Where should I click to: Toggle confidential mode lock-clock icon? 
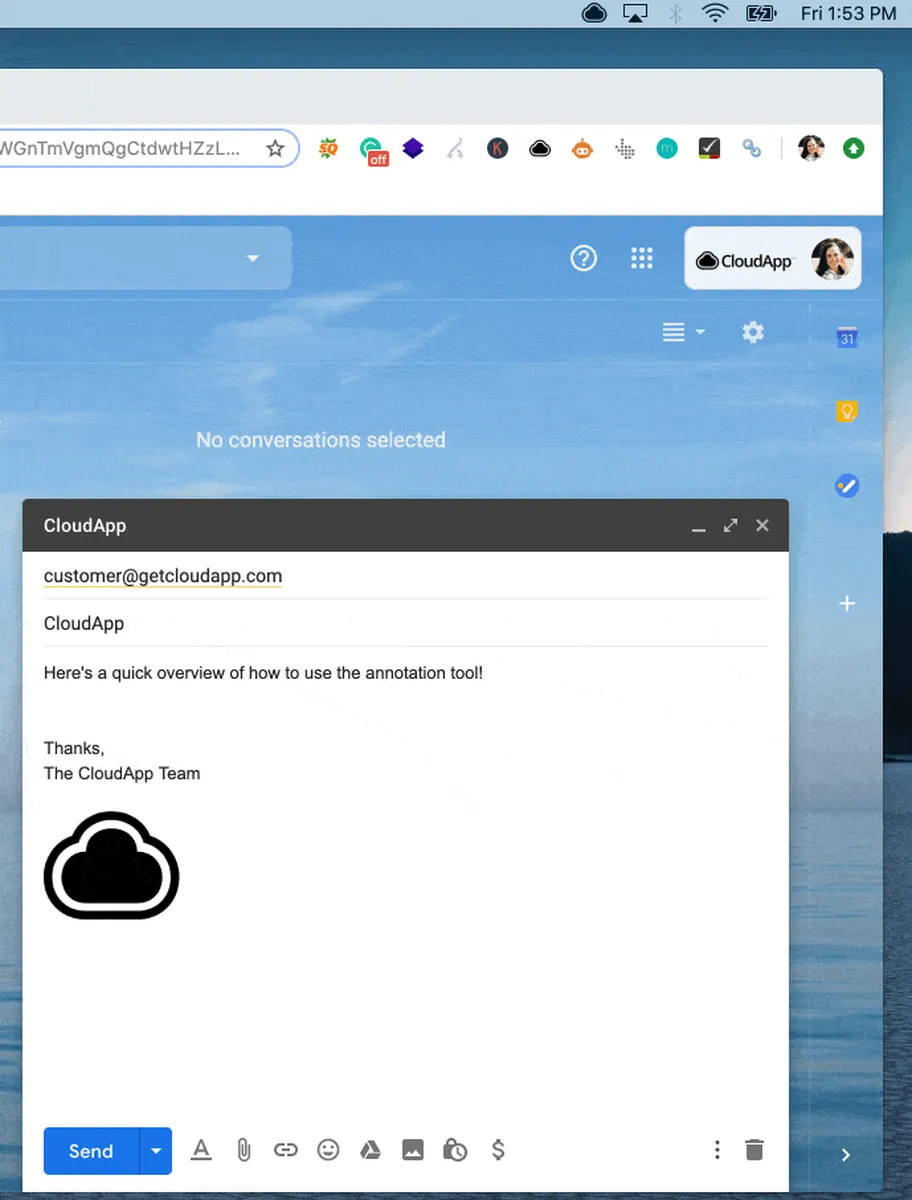click(x=455, y=1150)
